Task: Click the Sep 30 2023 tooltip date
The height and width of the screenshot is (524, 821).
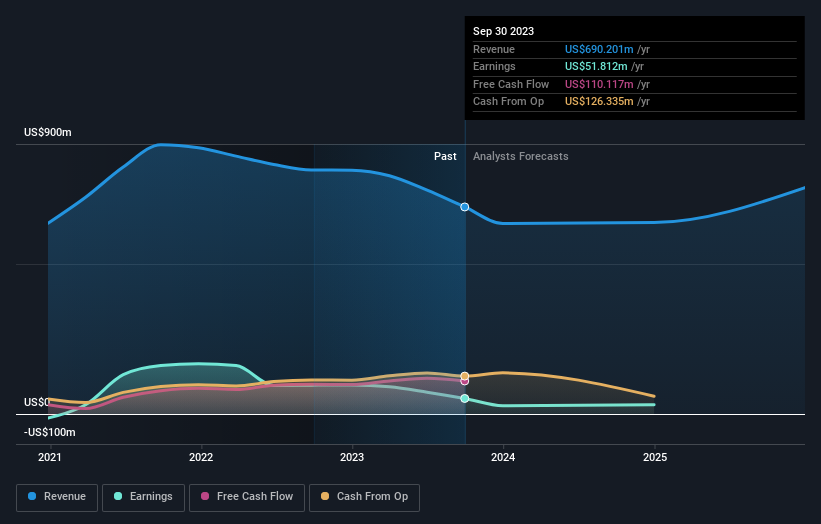Action: (x=503, y=31)
